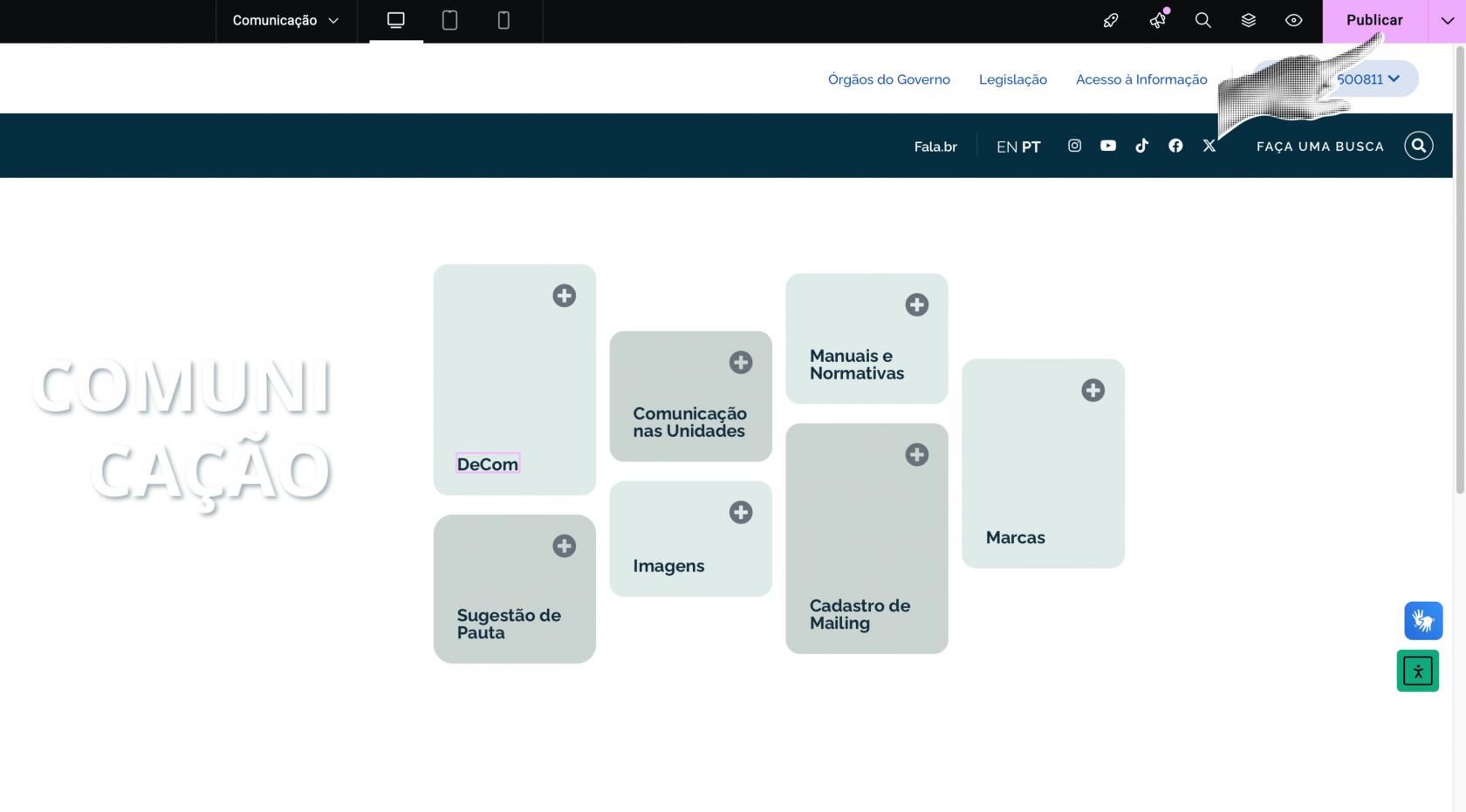Open the green accessibility widget
Viewport: 1466px width, 812px height.
tap(1418, 671)
